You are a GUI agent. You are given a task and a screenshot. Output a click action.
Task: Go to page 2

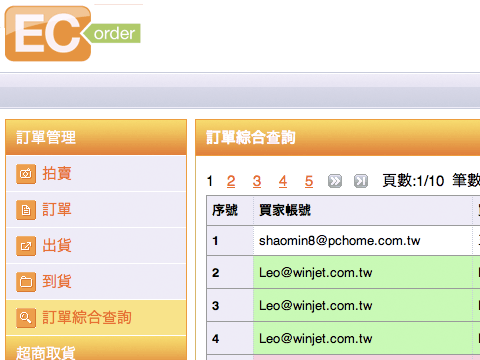(231, 181)
